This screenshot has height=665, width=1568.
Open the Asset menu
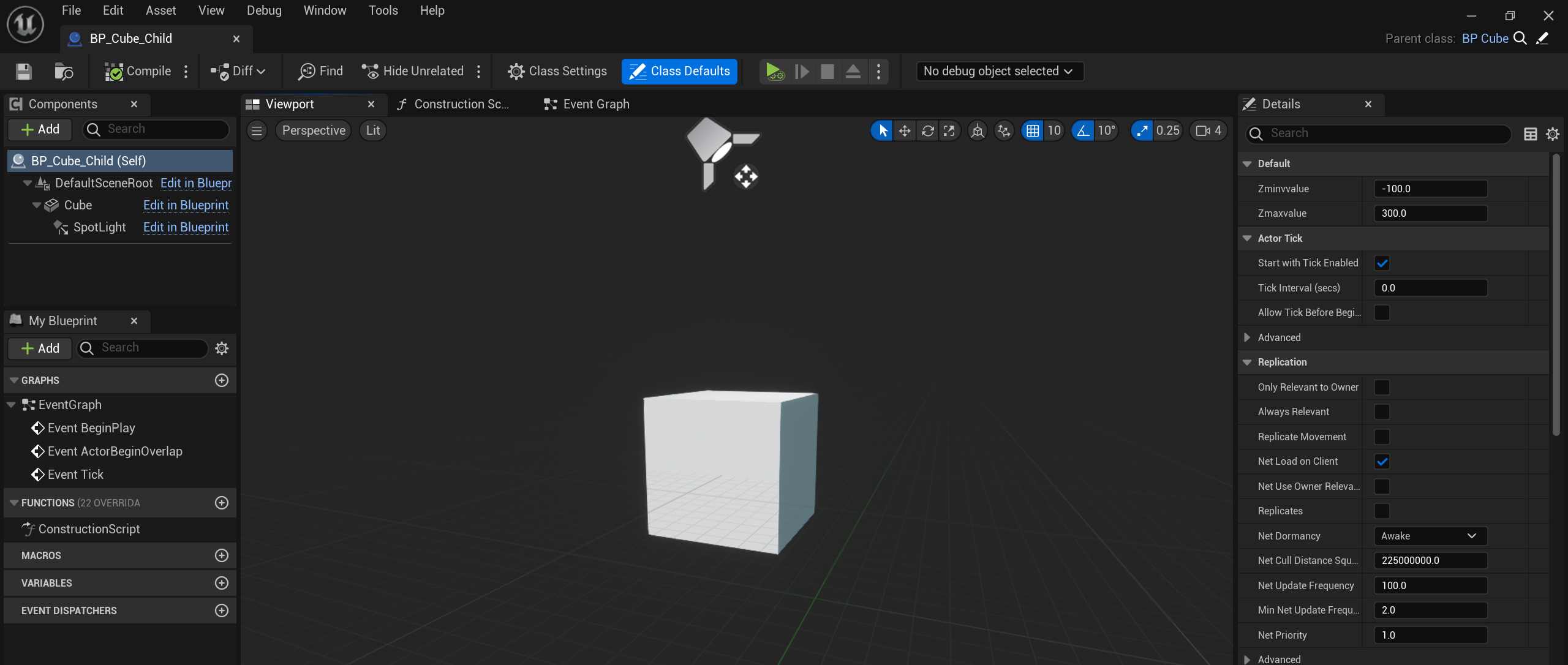click(x=160, y=10)
